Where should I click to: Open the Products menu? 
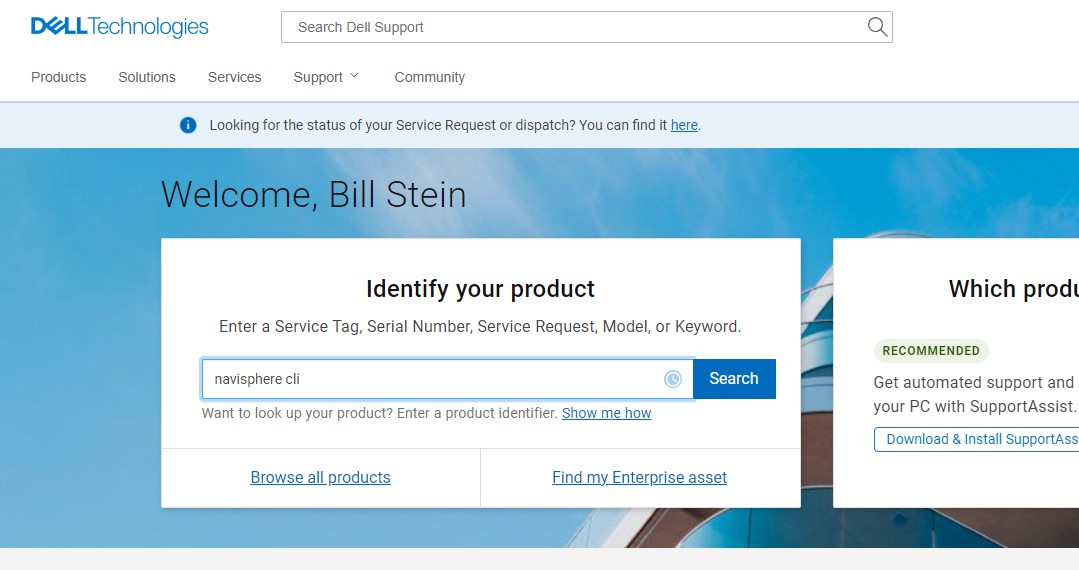59,77
